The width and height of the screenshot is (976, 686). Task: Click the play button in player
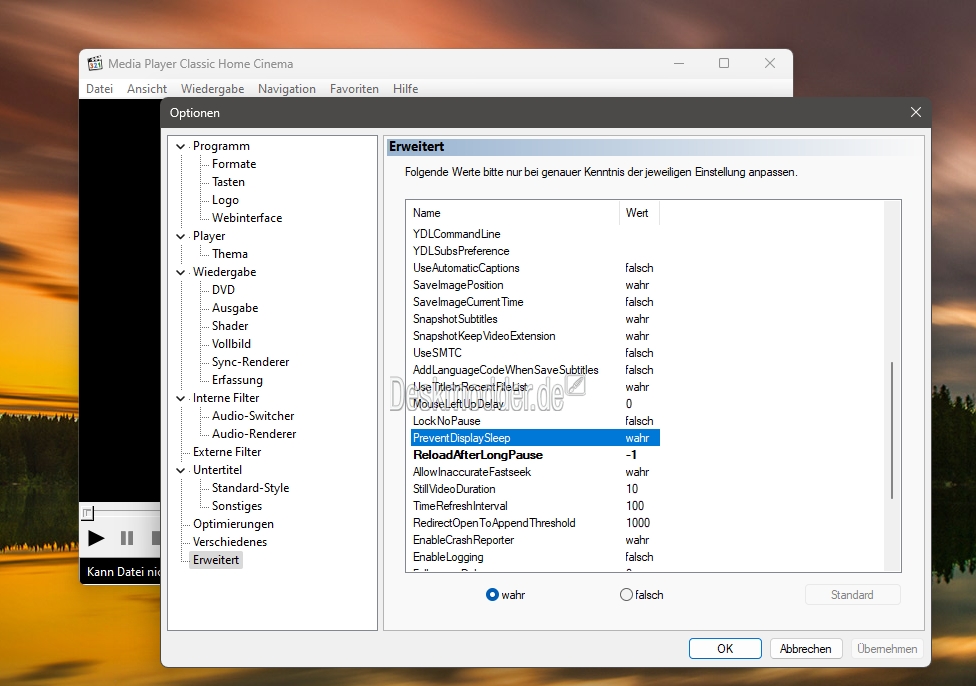coord(96,538)
